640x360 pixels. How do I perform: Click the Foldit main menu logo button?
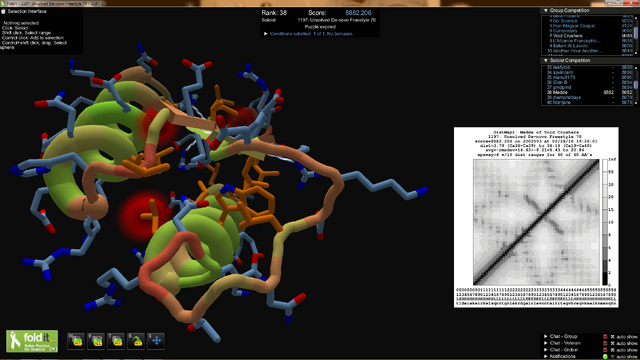coord(32,341)
